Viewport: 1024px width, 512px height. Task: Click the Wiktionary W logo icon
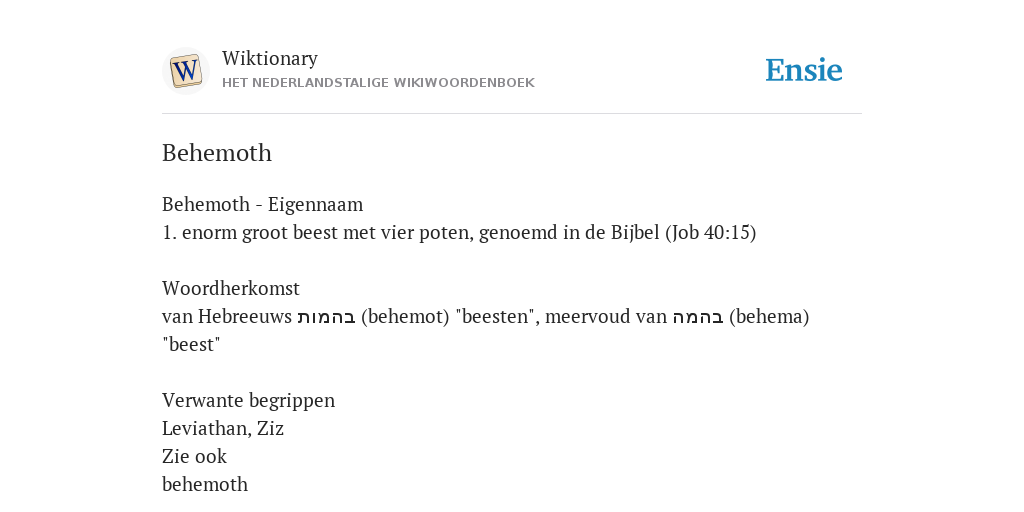pyautogui.click(x=185, y=71)
